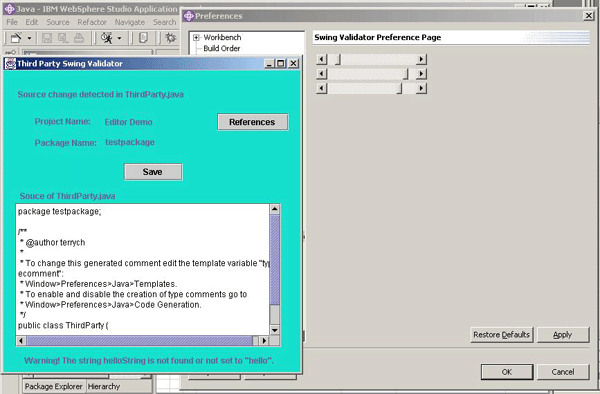600x394 pixels.
Task: Click the middle slider's thumb in Preferences
Action: 406,74
